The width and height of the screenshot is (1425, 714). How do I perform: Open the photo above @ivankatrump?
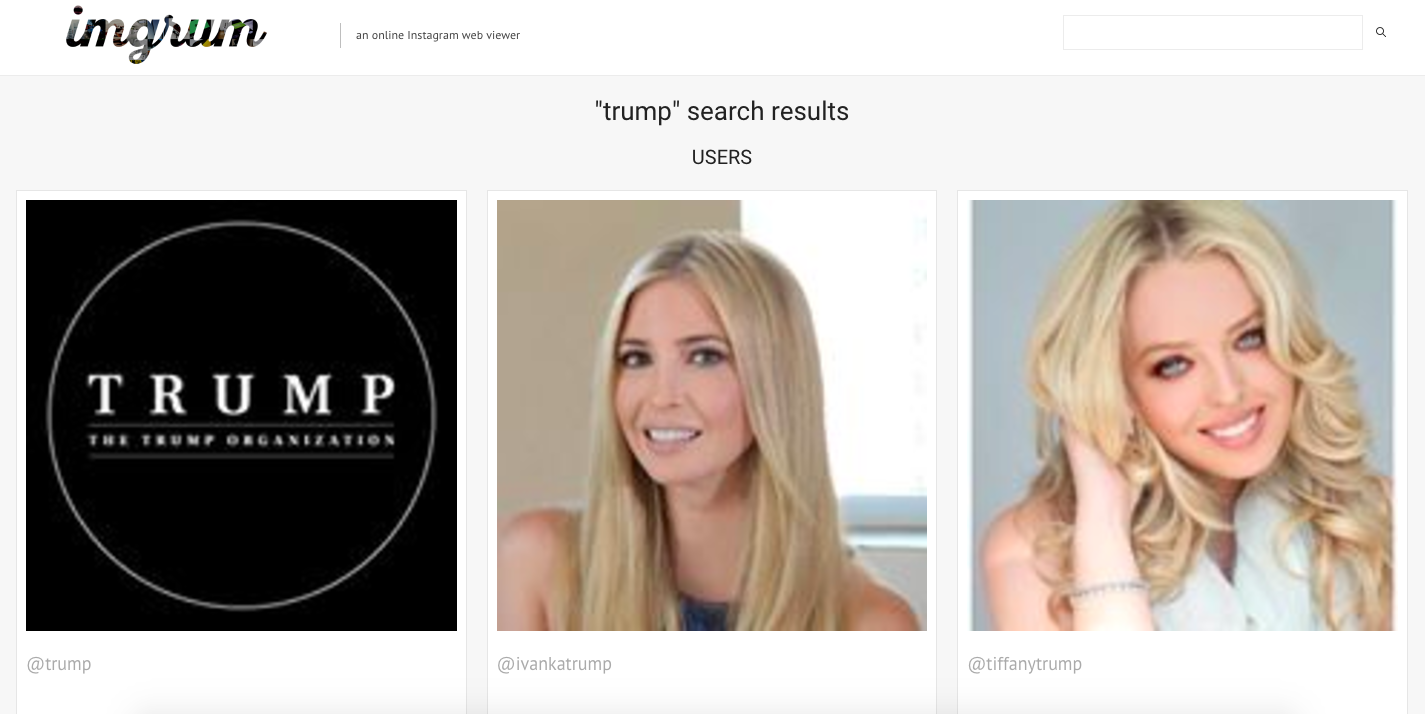(x=712, y=415)
